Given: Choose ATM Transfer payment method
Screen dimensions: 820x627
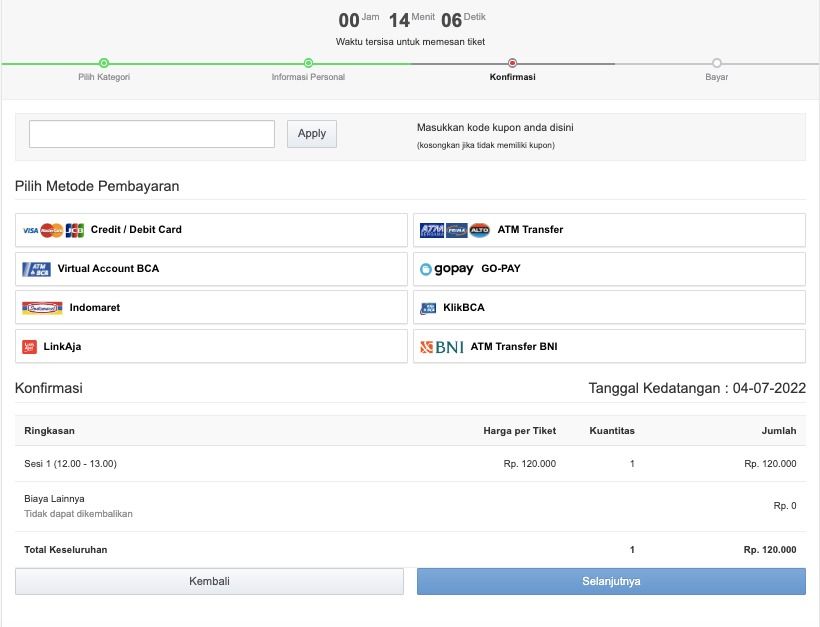Looking at the screenshot, I should tap(530, 230).
